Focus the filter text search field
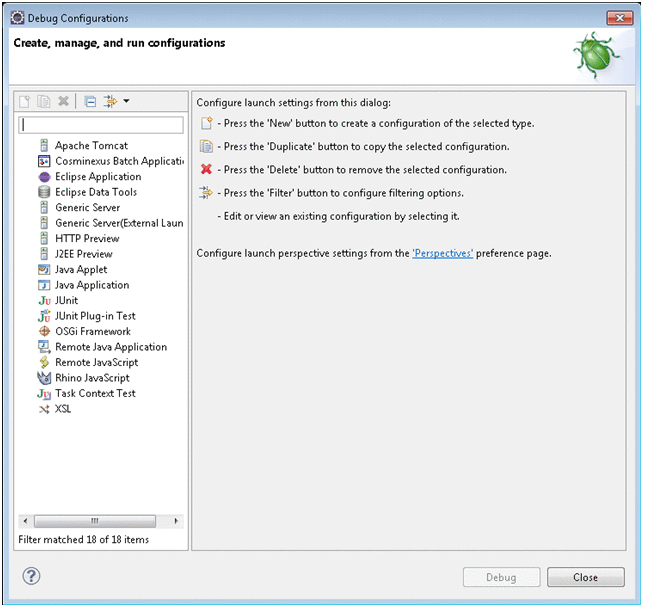Viewport: 645px width, 609px height. click(x=101, y=125)
